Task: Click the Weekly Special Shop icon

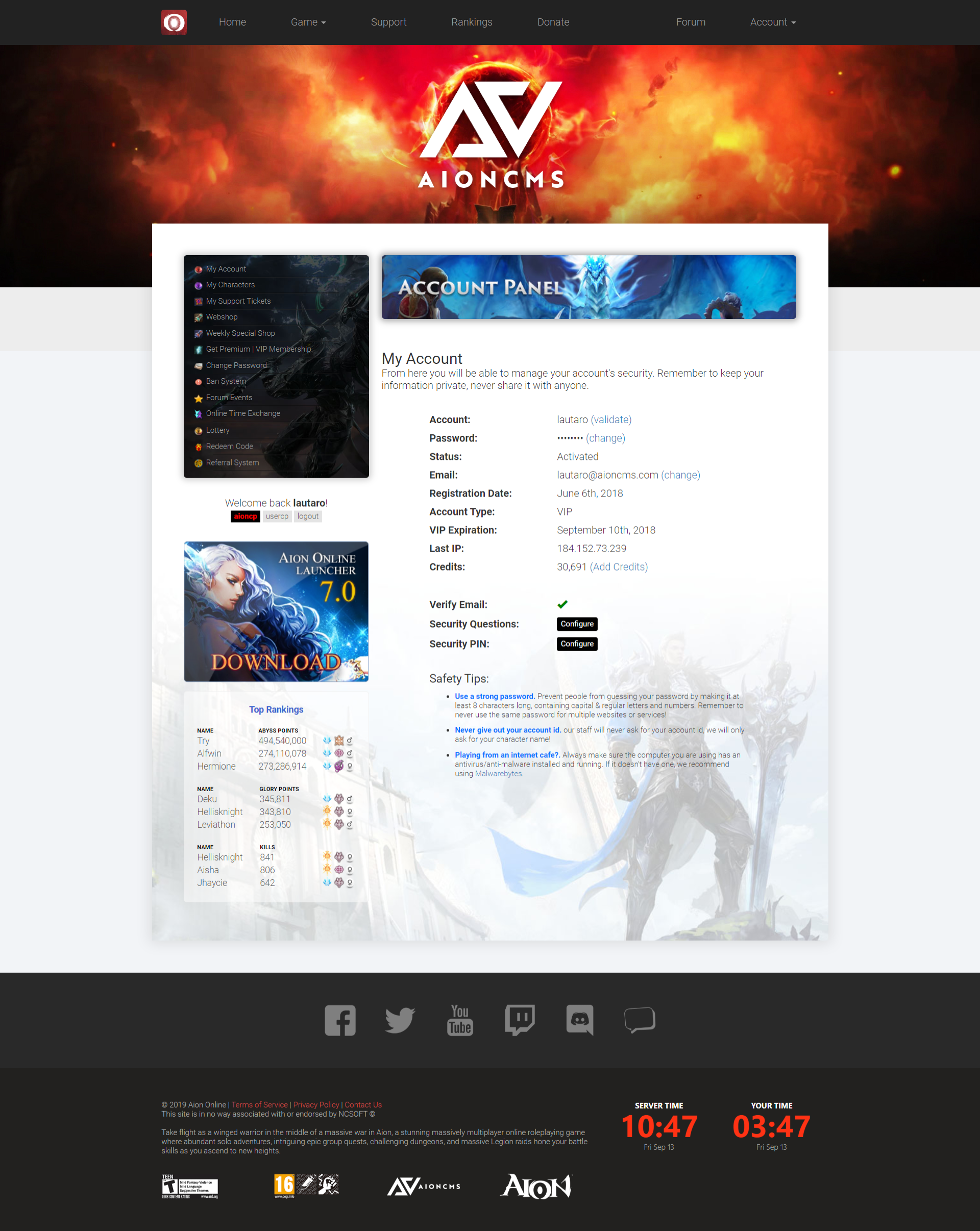Action: coord(198,333)
